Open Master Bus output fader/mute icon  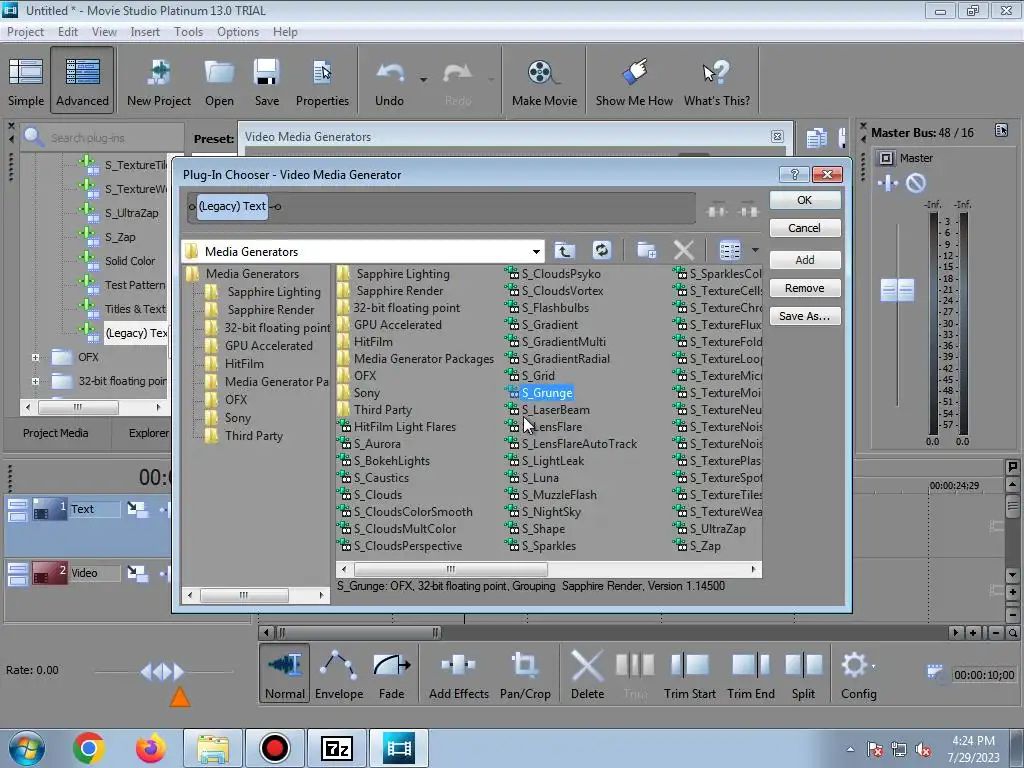(x=916, y=184)
